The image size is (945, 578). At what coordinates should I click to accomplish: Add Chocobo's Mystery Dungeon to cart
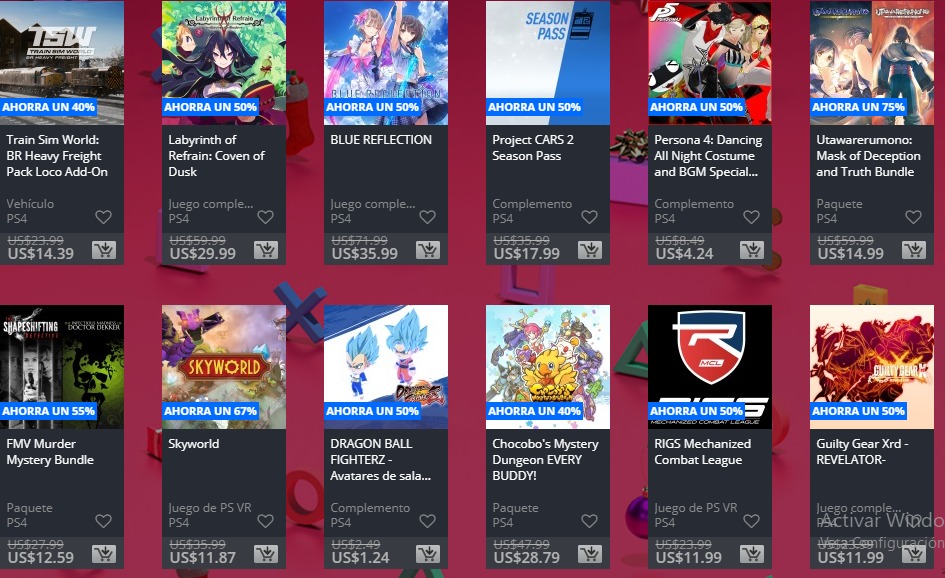[590, 553]
